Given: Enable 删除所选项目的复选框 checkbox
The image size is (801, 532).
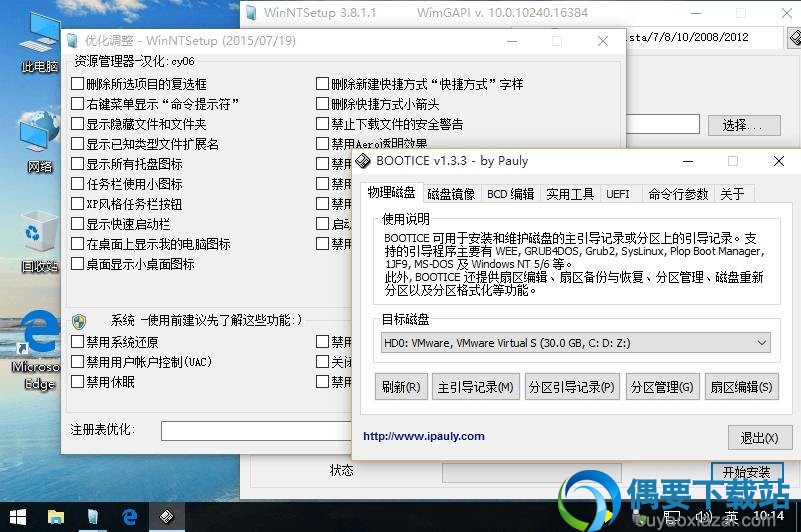Looking at the screenshot, I should [77, 83].
